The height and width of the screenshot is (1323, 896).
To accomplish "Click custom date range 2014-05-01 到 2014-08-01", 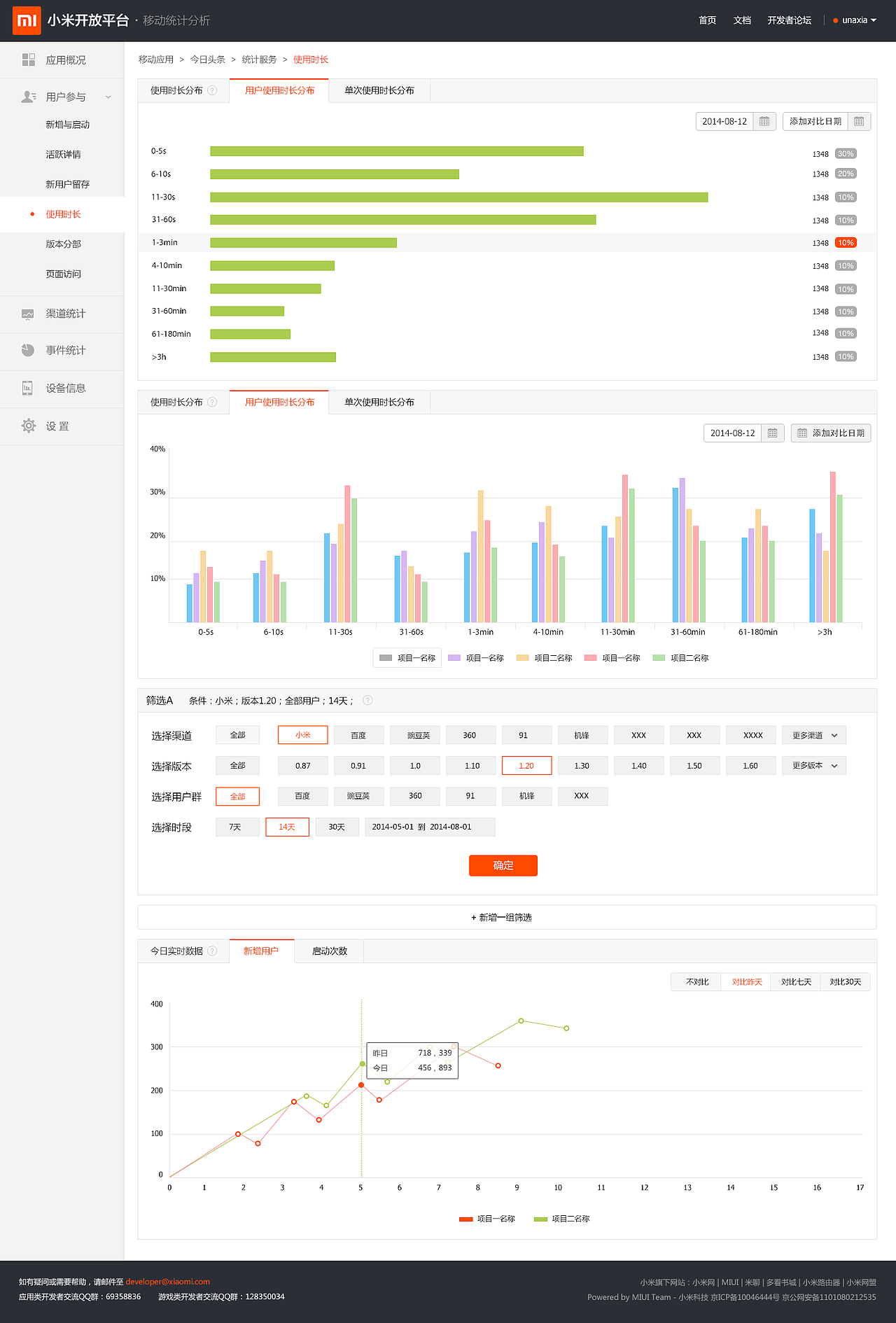I will (430, 827).
